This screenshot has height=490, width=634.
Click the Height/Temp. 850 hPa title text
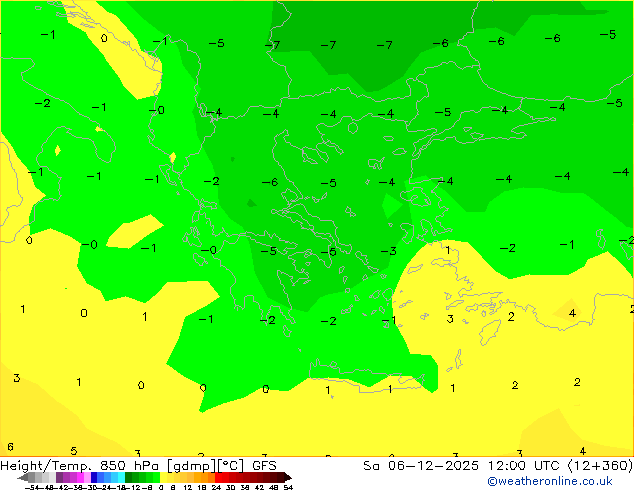point(80,466)
